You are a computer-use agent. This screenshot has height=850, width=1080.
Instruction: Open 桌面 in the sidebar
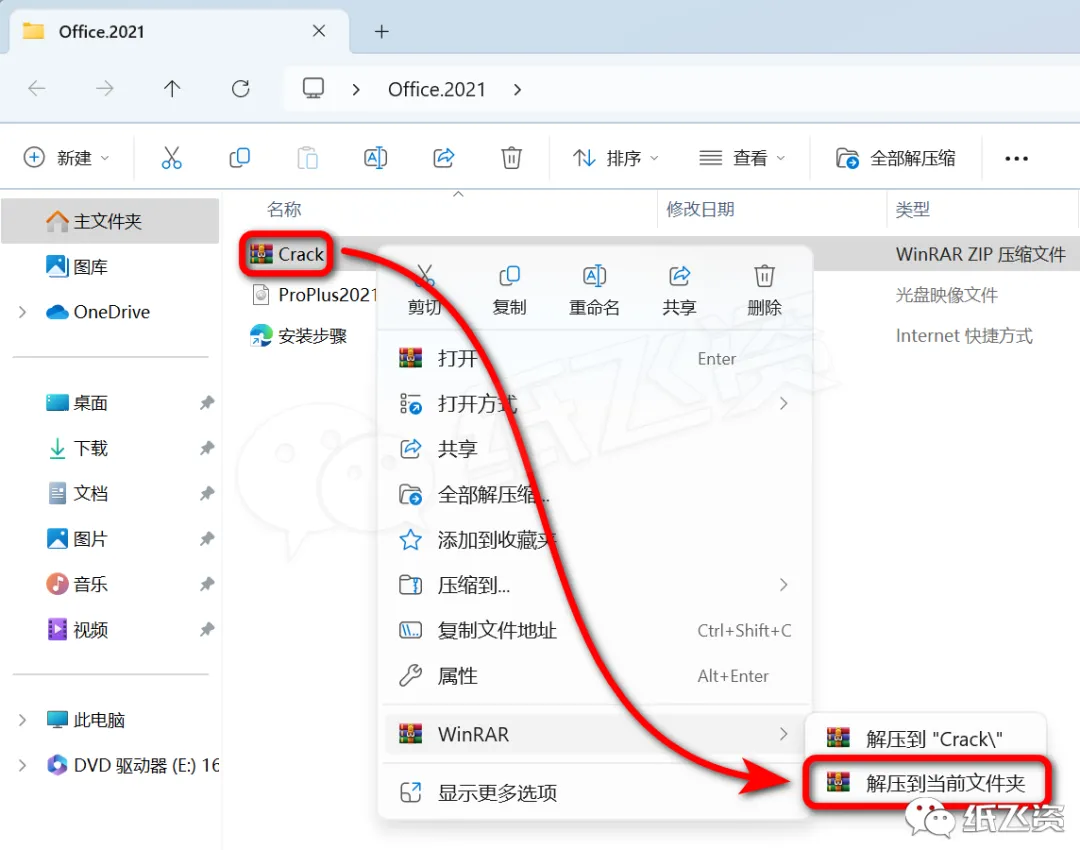pyautogui.click(x=110, y=403)
